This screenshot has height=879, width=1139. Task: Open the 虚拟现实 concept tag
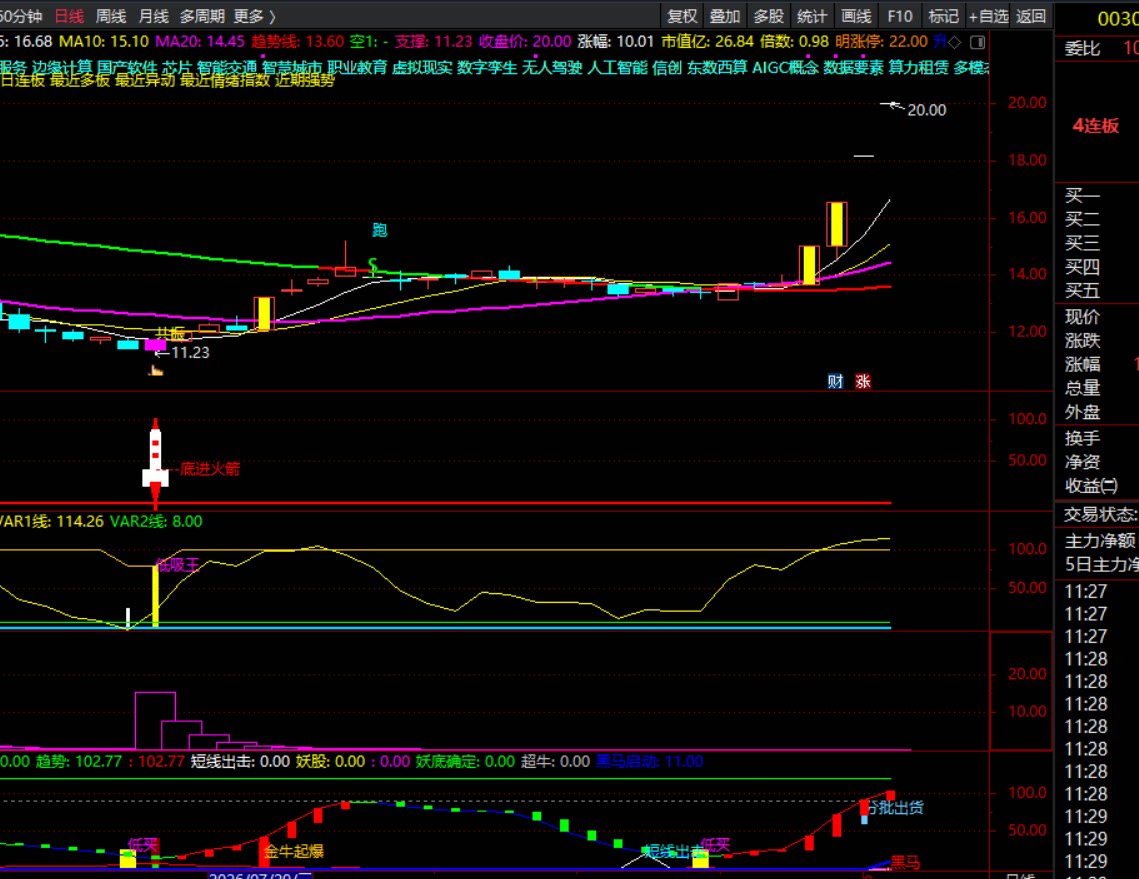click(422, 68)
